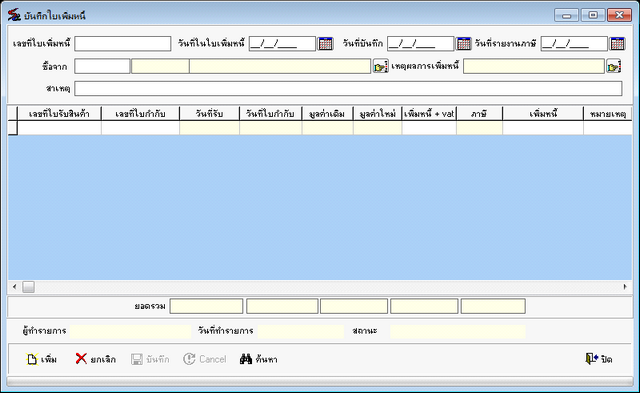Select the เลขที่ใบกำกับ column header
Screen dimensions: 640x393
(x=140, y=114)
